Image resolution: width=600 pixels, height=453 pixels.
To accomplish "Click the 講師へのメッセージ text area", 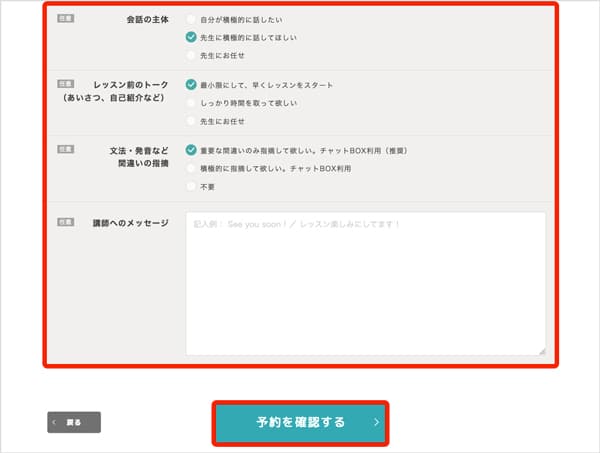I will [x=365, y=283].
